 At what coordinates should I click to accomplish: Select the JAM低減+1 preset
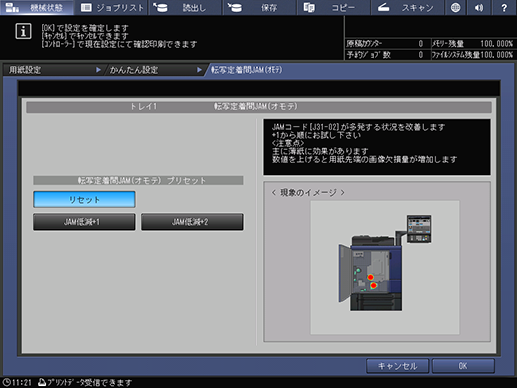coord(84,222)
